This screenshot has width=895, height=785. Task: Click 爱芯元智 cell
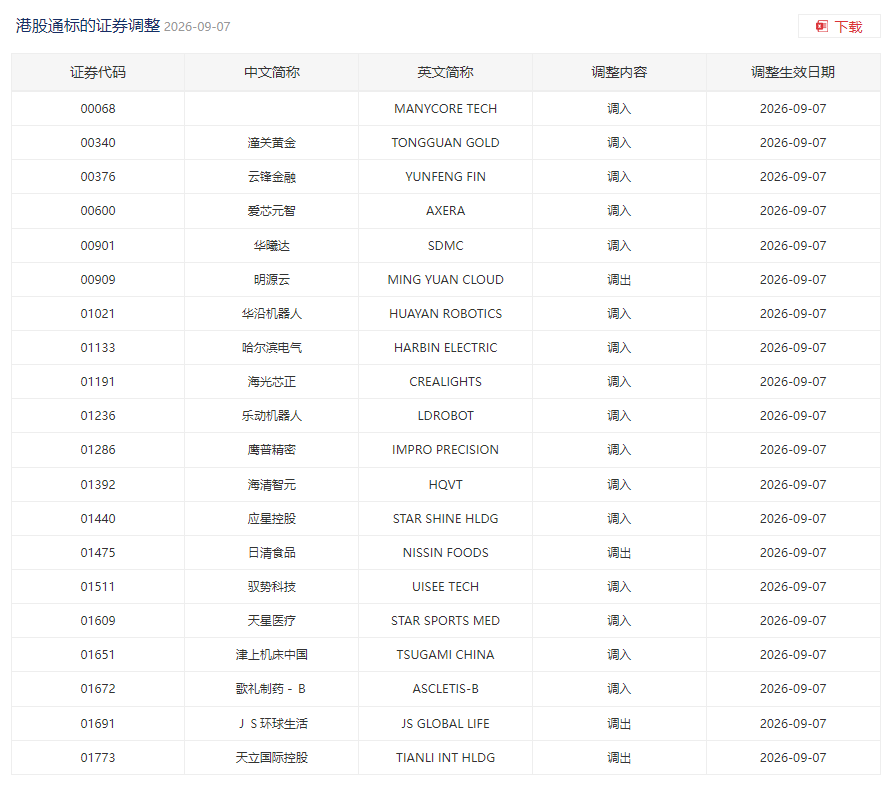point(272,211)
